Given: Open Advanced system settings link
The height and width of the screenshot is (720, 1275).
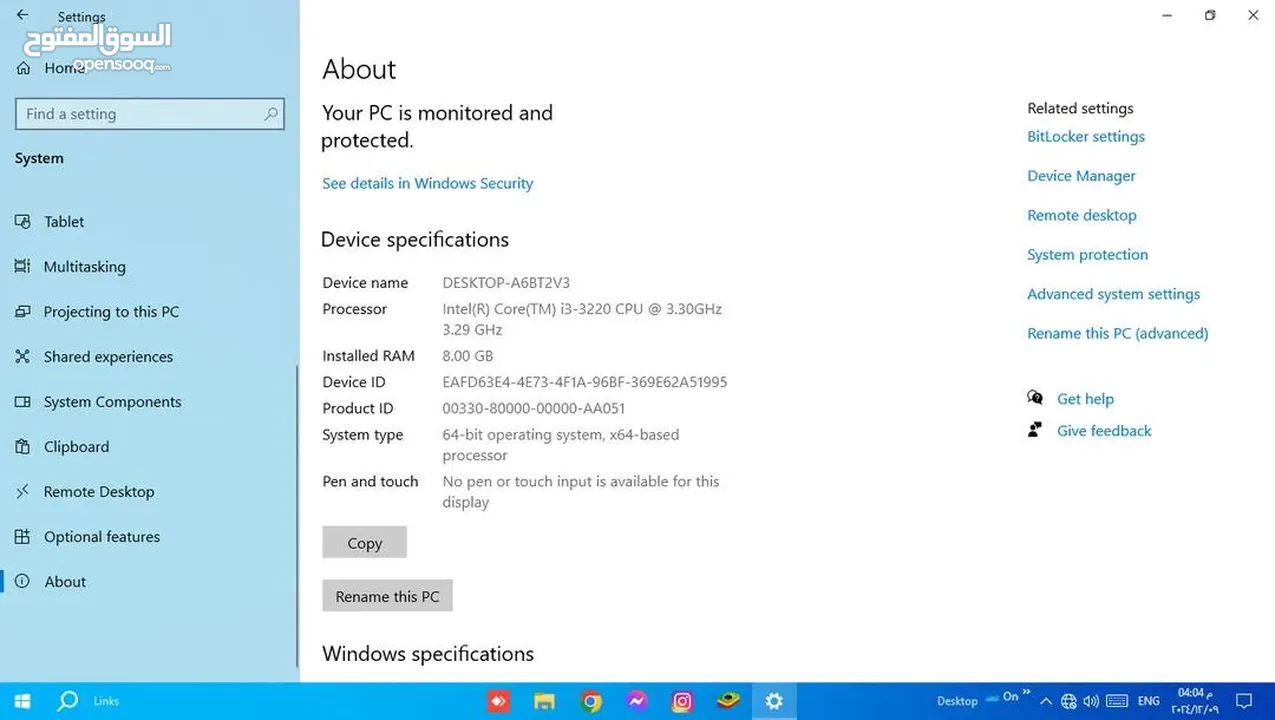Looking at the screenshot, I should point(1113,294).
